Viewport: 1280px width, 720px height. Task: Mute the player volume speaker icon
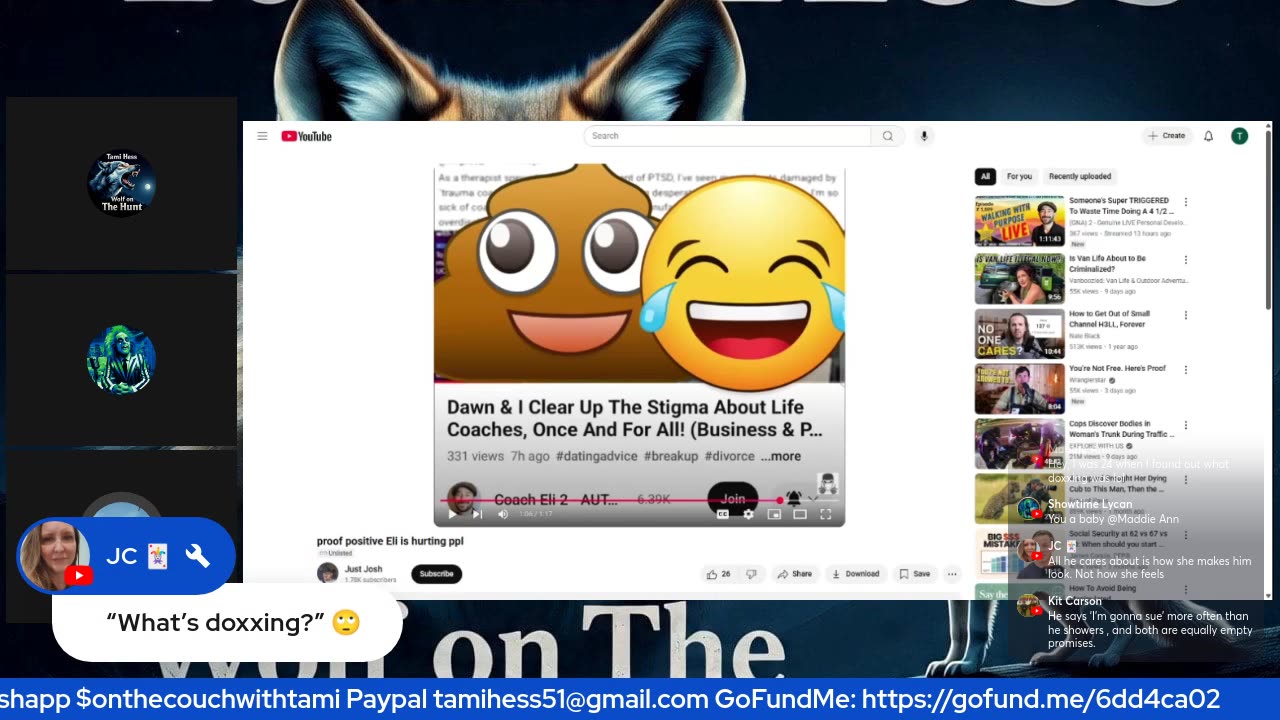503,514
